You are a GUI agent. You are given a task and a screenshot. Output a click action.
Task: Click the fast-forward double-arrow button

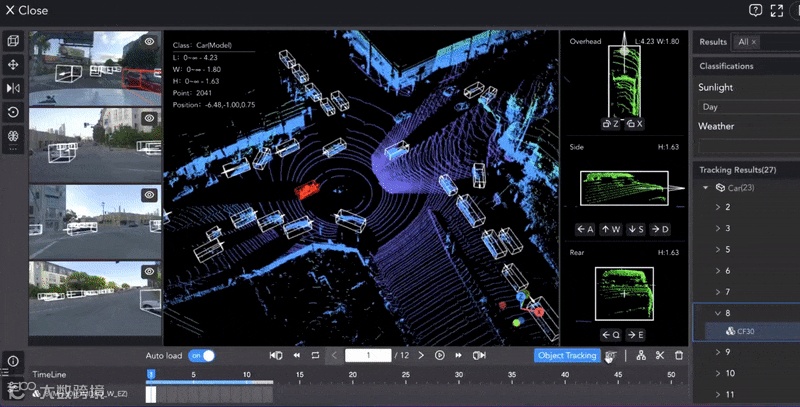pos(459,355)
